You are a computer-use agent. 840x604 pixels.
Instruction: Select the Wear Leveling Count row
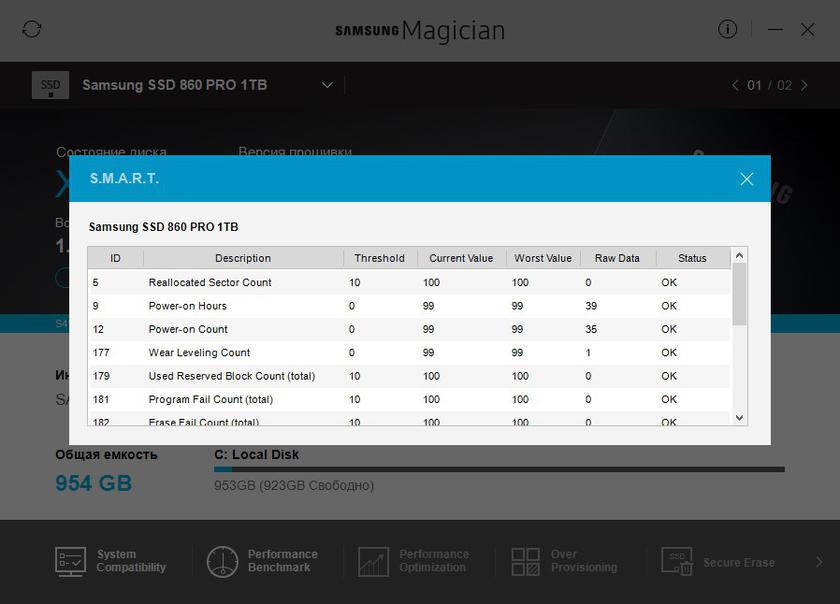pyautogui.click(x=400, y=353)
